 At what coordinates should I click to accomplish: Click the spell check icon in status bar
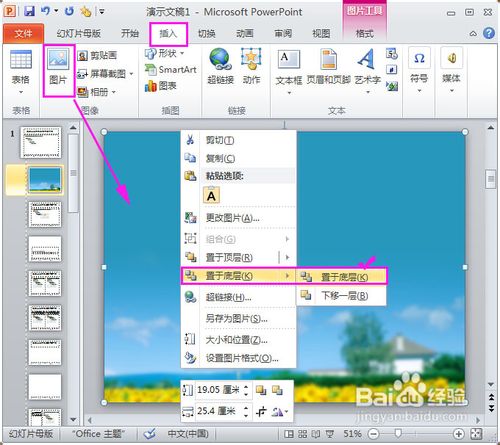[x=150, y=434]
